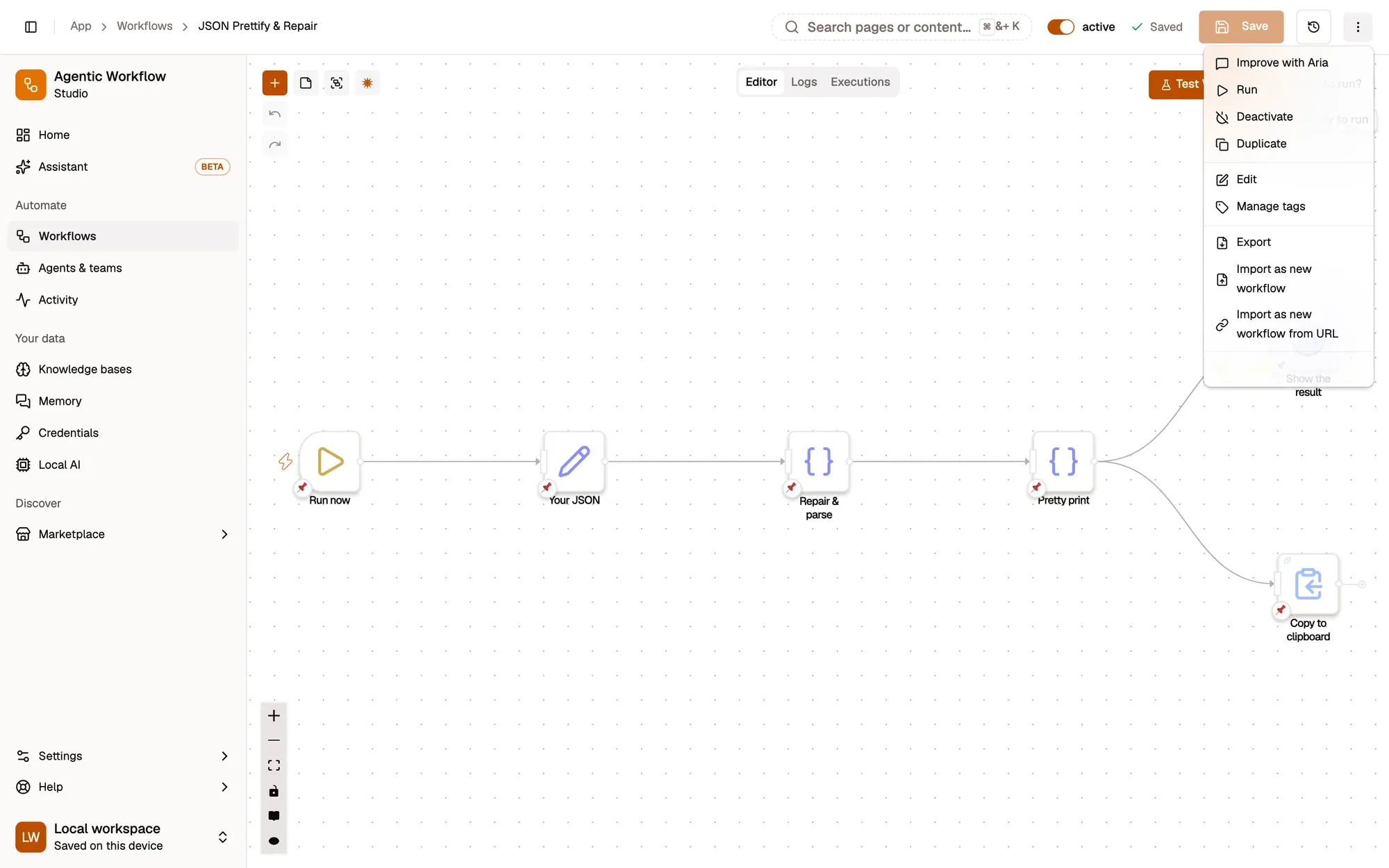Select the Run now trigger node

tap(330, 461)
